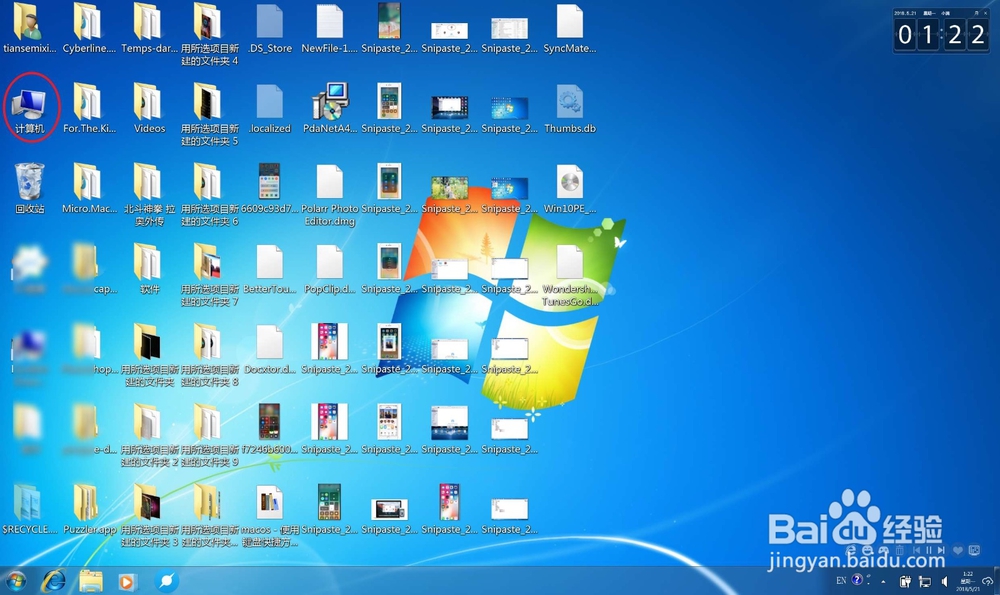
Task: Show hidden system tray icons
Action: click(883, 582)
